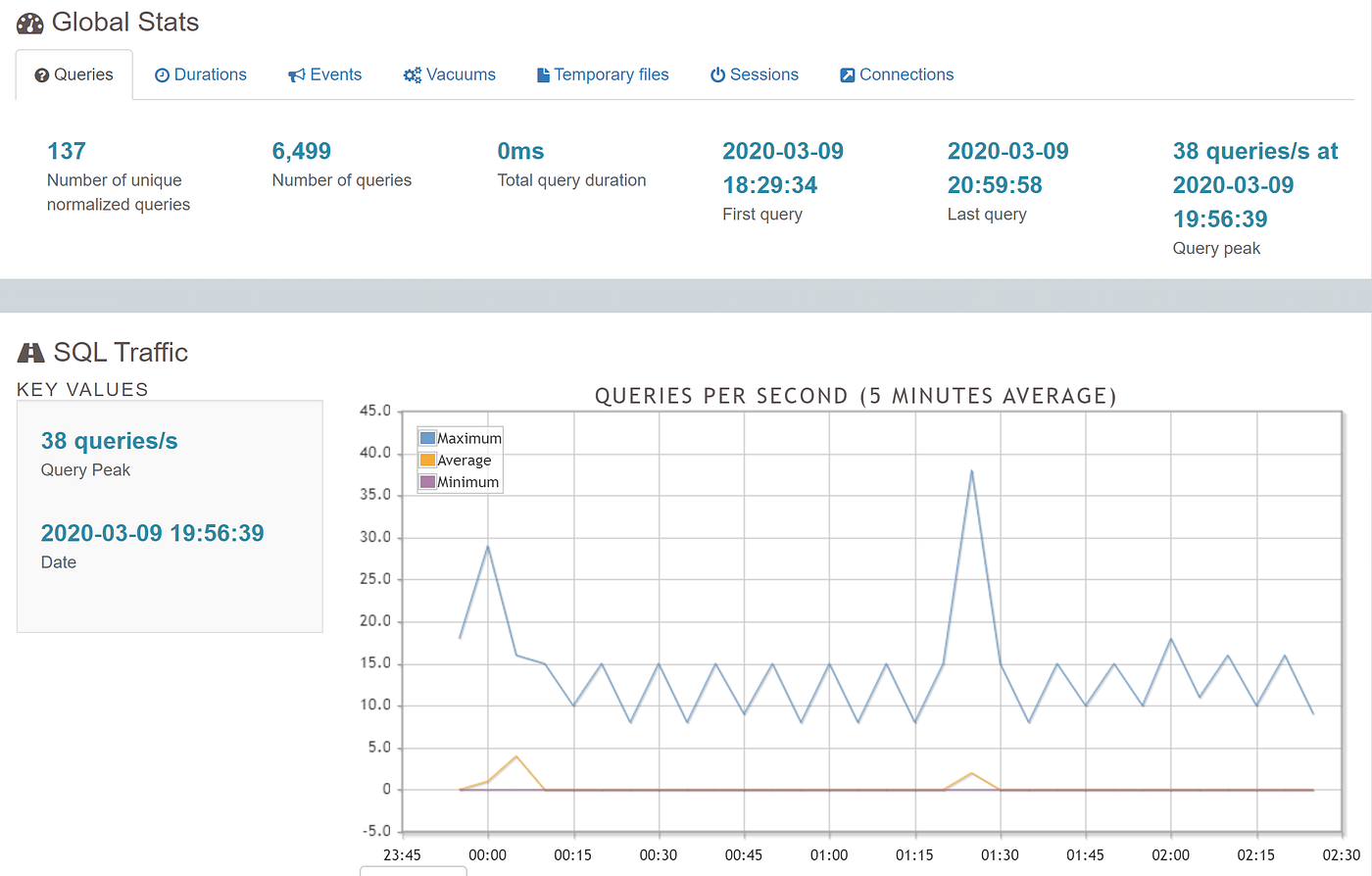This screenshot has height=876, width=1372.
Task: Click the 137 unique normalized queries value
Action: point(67,151)
